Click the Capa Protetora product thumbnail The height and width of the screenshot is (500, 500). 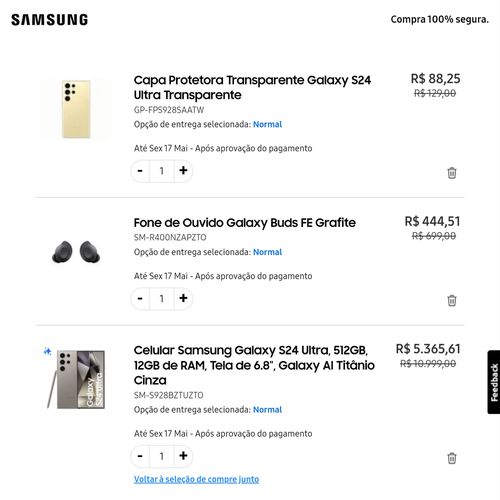pos(76,109)
